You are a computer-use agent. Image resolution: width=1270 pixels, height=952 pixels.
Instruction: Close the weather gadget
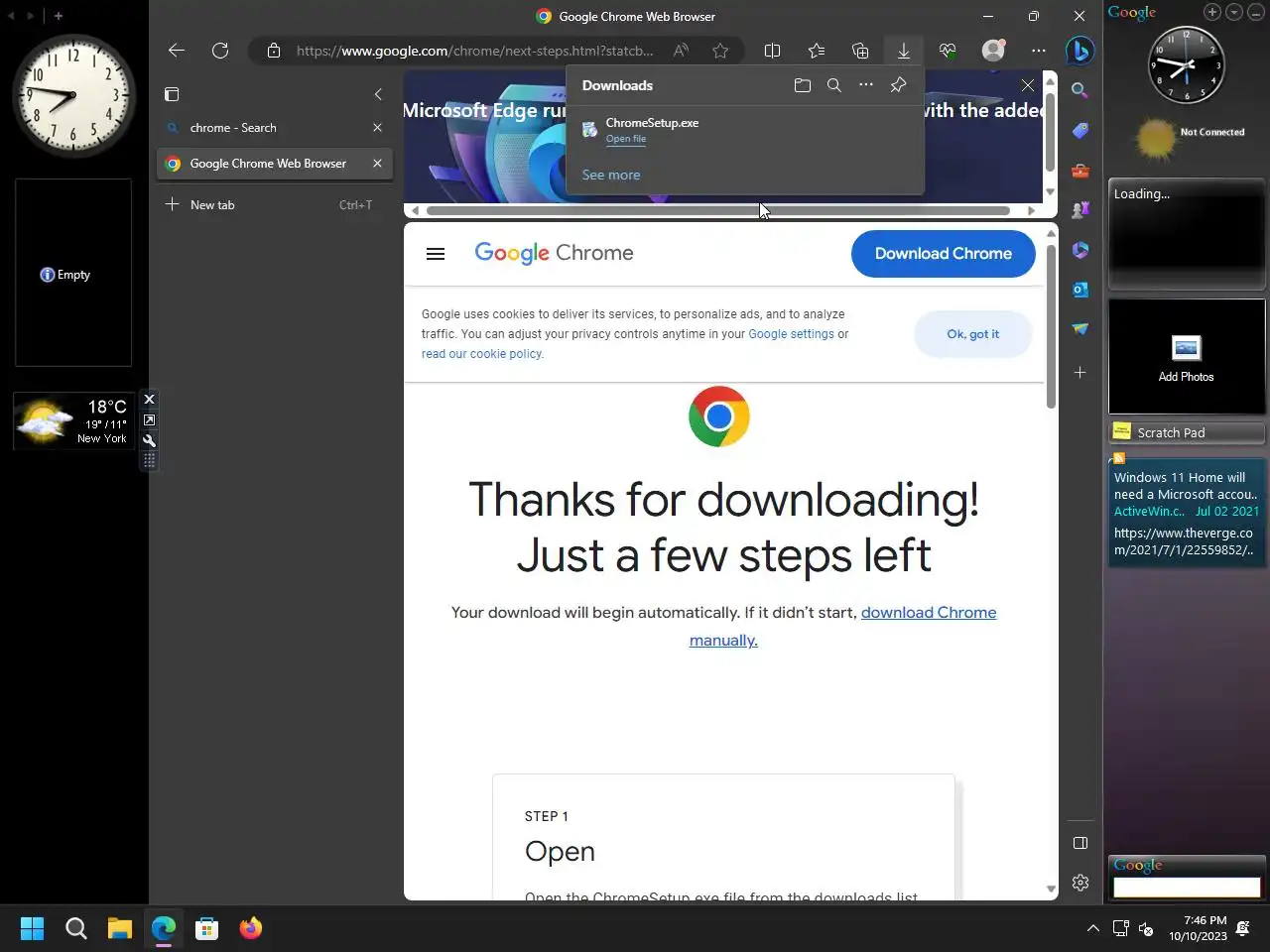coord(149,400)
